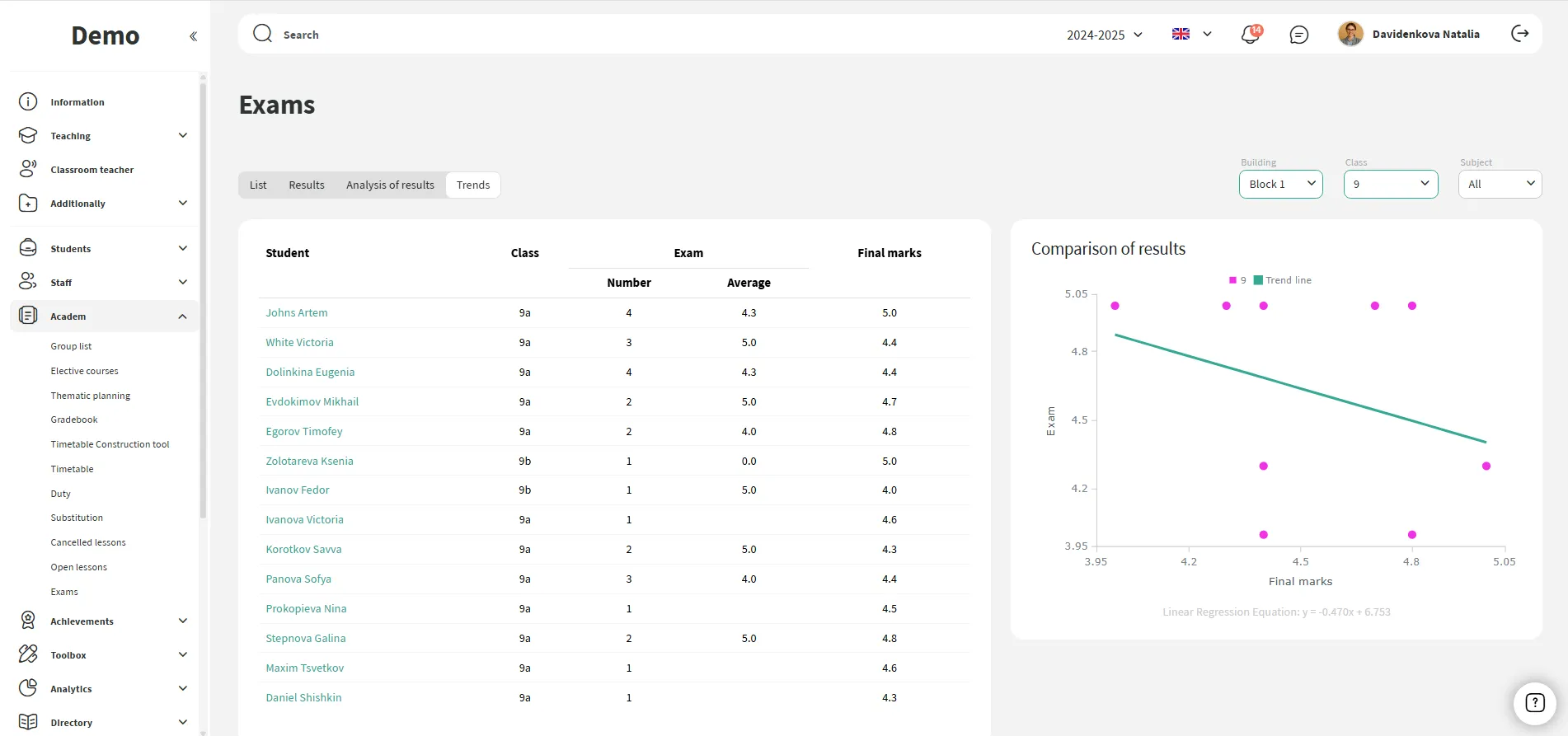This screenshot has width=1568, height=736.
Task: Open the Building Block 1 dropdown
Action: click(1280, 185)
